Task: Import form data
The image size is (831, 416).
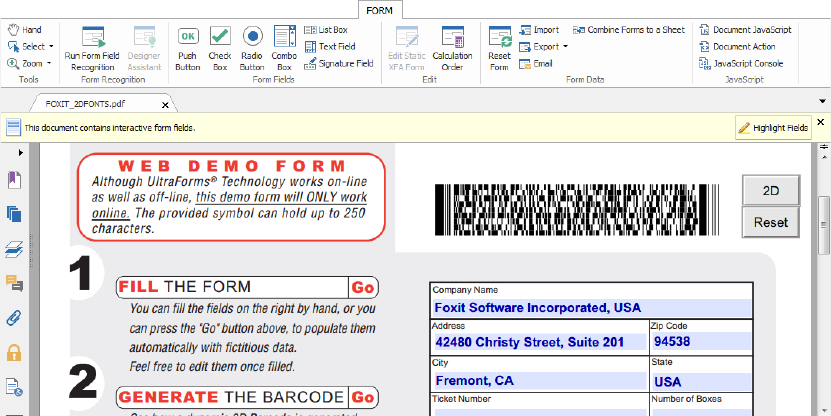Action: point(539,30)
